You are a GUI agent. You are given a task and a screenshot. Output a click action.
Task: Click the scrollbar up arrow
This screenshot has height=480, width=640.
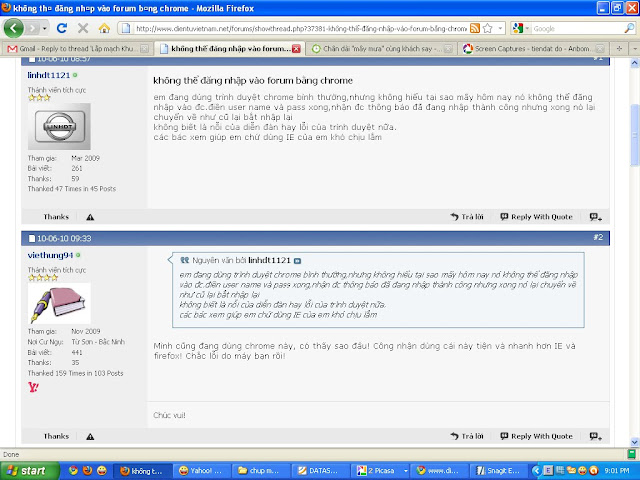634,63
